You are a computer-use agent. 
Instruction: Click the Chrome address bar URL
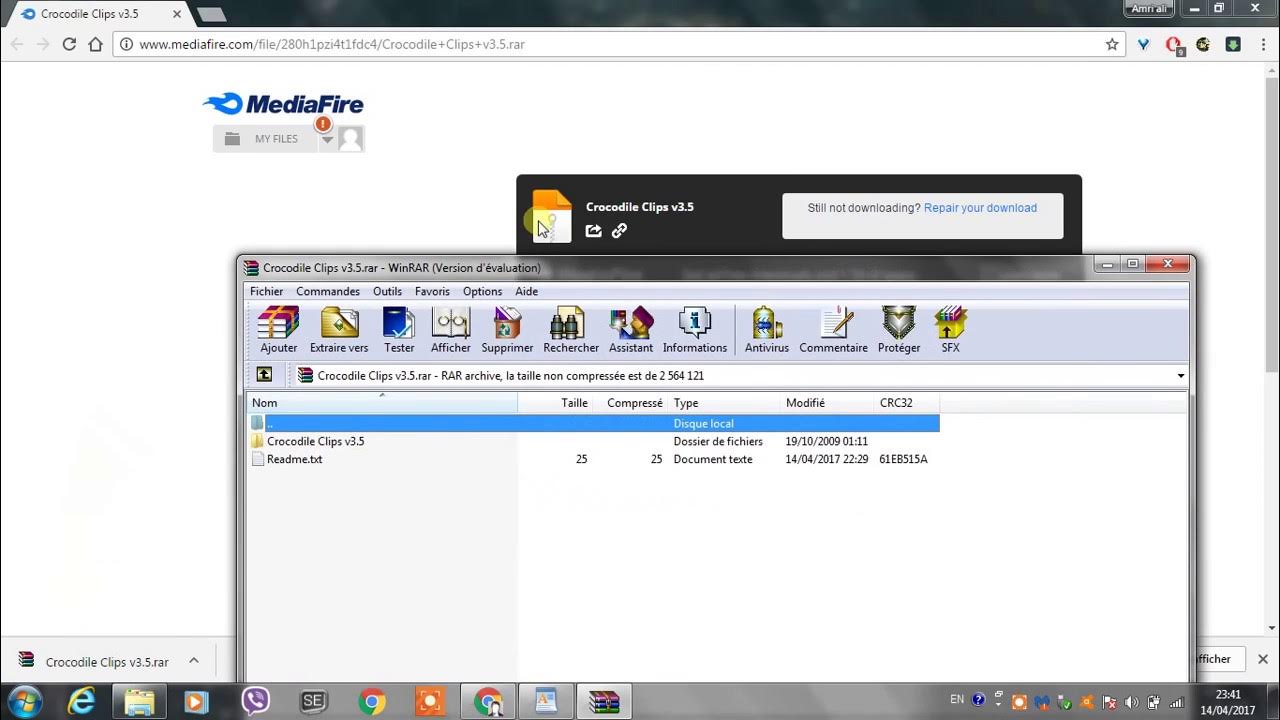332,44
